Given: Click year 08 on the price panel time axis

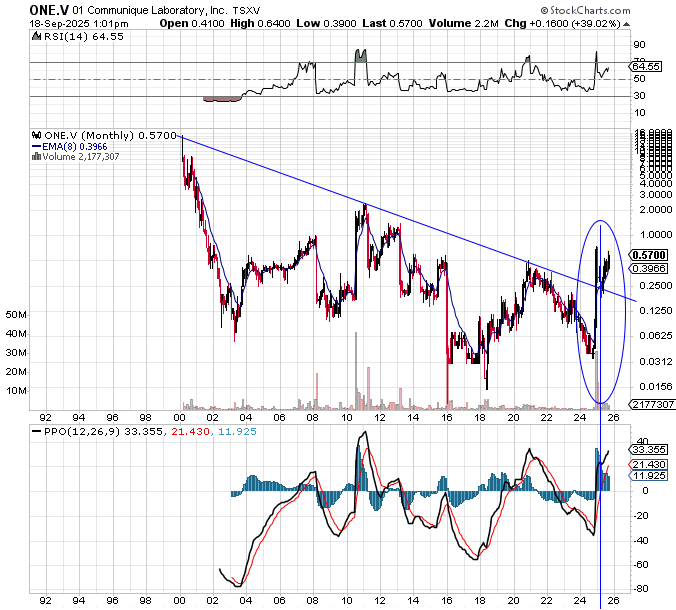Looking at the screenshot, I should pyautogui.click(x=313, y=417).
